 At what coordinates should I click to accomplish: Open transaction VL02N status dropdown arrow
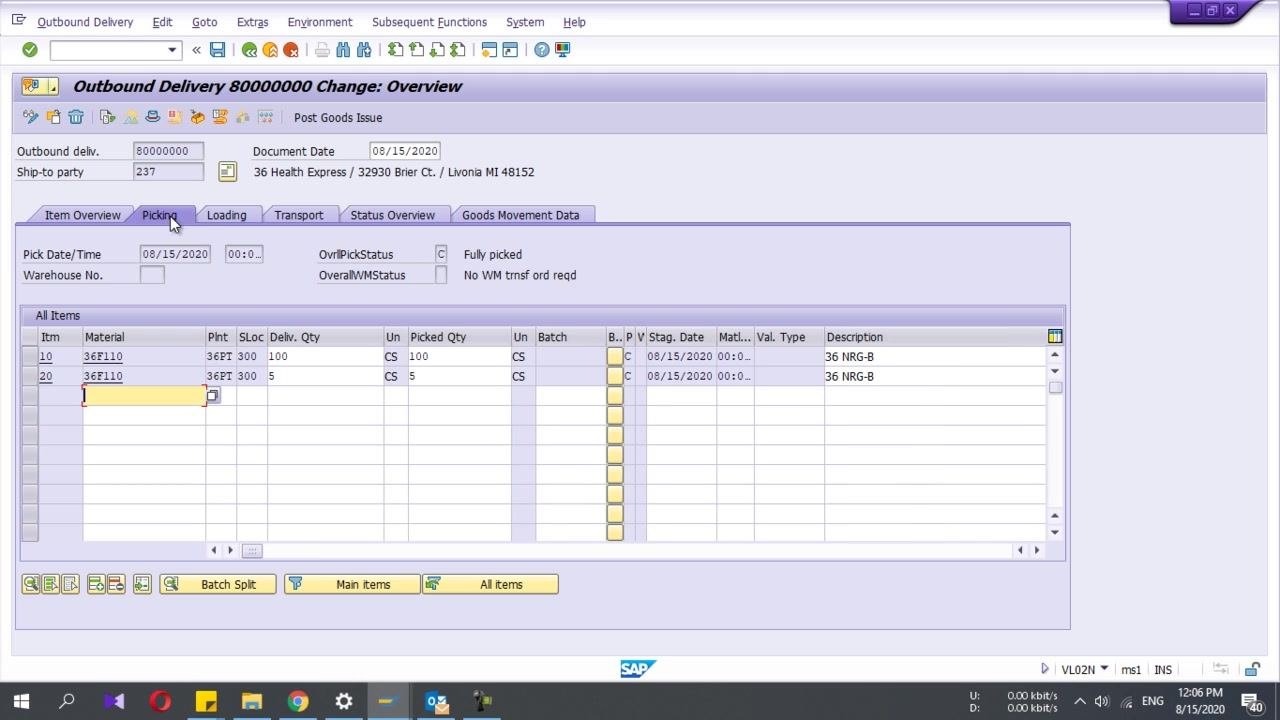(1104, 669)
